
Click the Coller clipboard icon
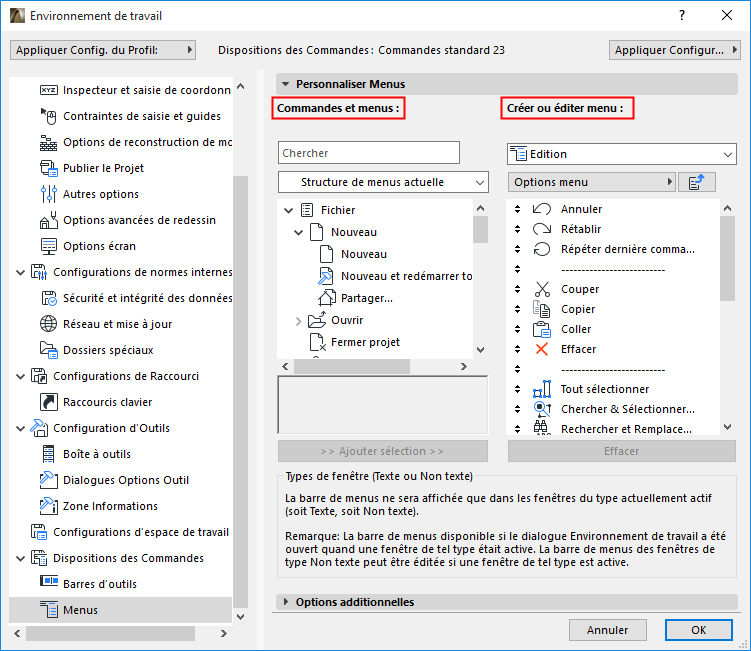(542, 329)
